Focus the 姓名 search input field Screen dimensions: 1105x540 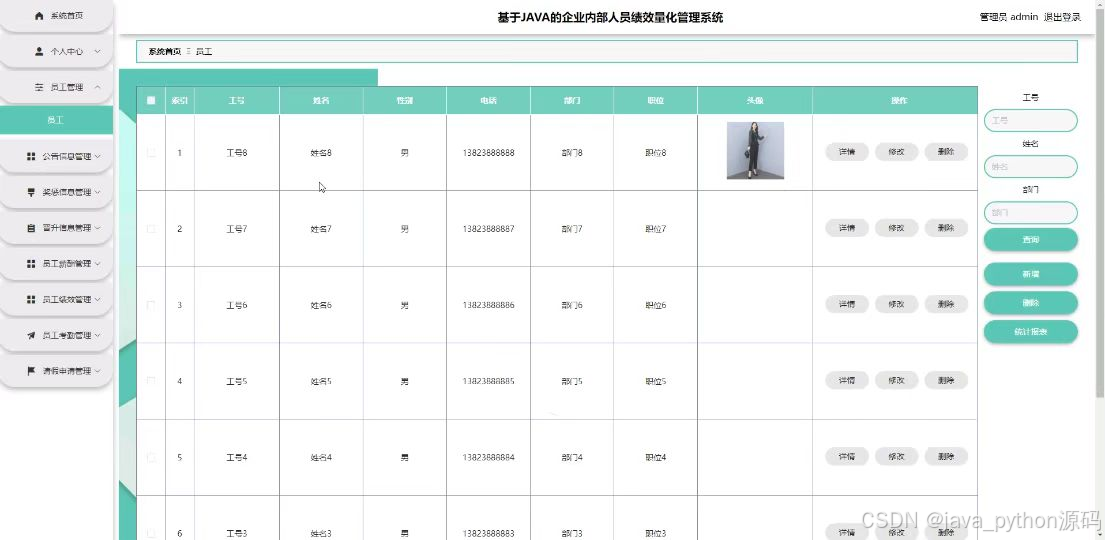point(1030,166)
